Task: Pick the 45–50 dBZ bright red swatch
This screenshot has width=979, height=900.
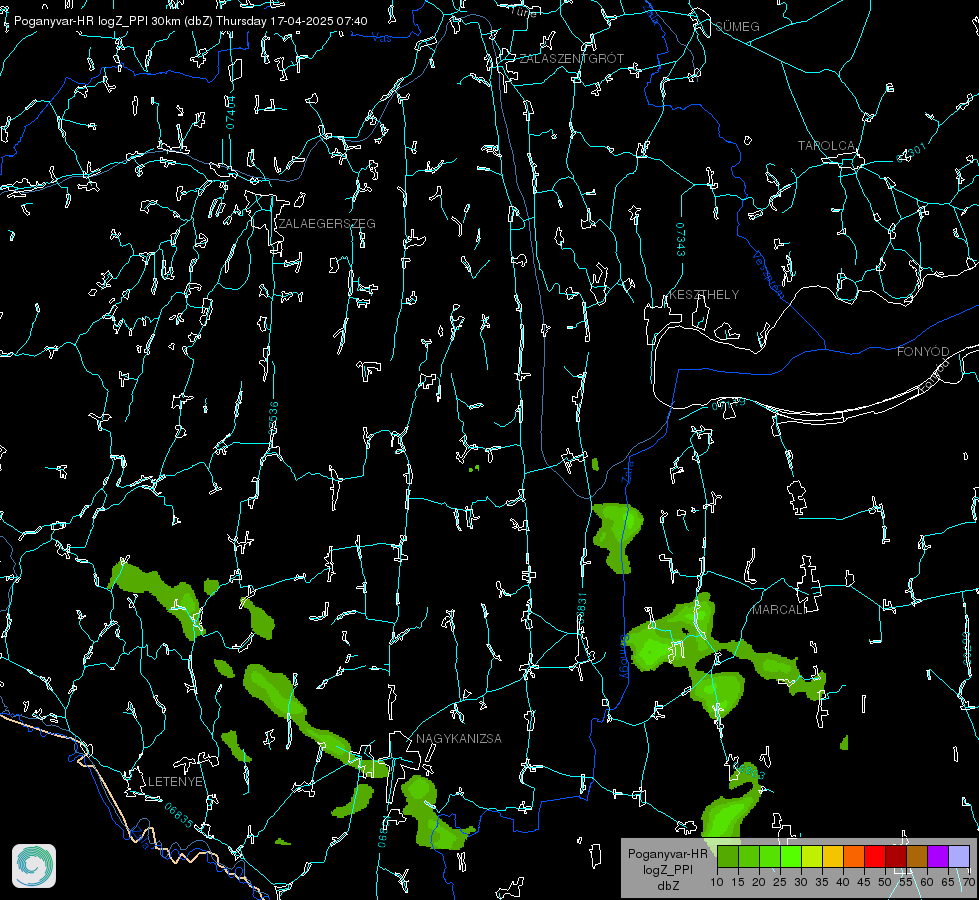Action: [875, 856]
